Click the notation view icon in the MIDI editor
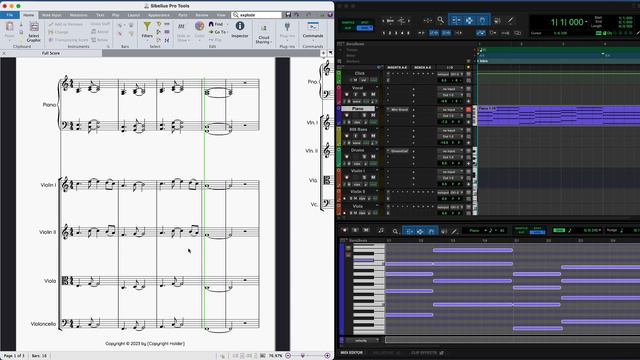Viewport: 640px width, 360px height. tap(381, 231)
